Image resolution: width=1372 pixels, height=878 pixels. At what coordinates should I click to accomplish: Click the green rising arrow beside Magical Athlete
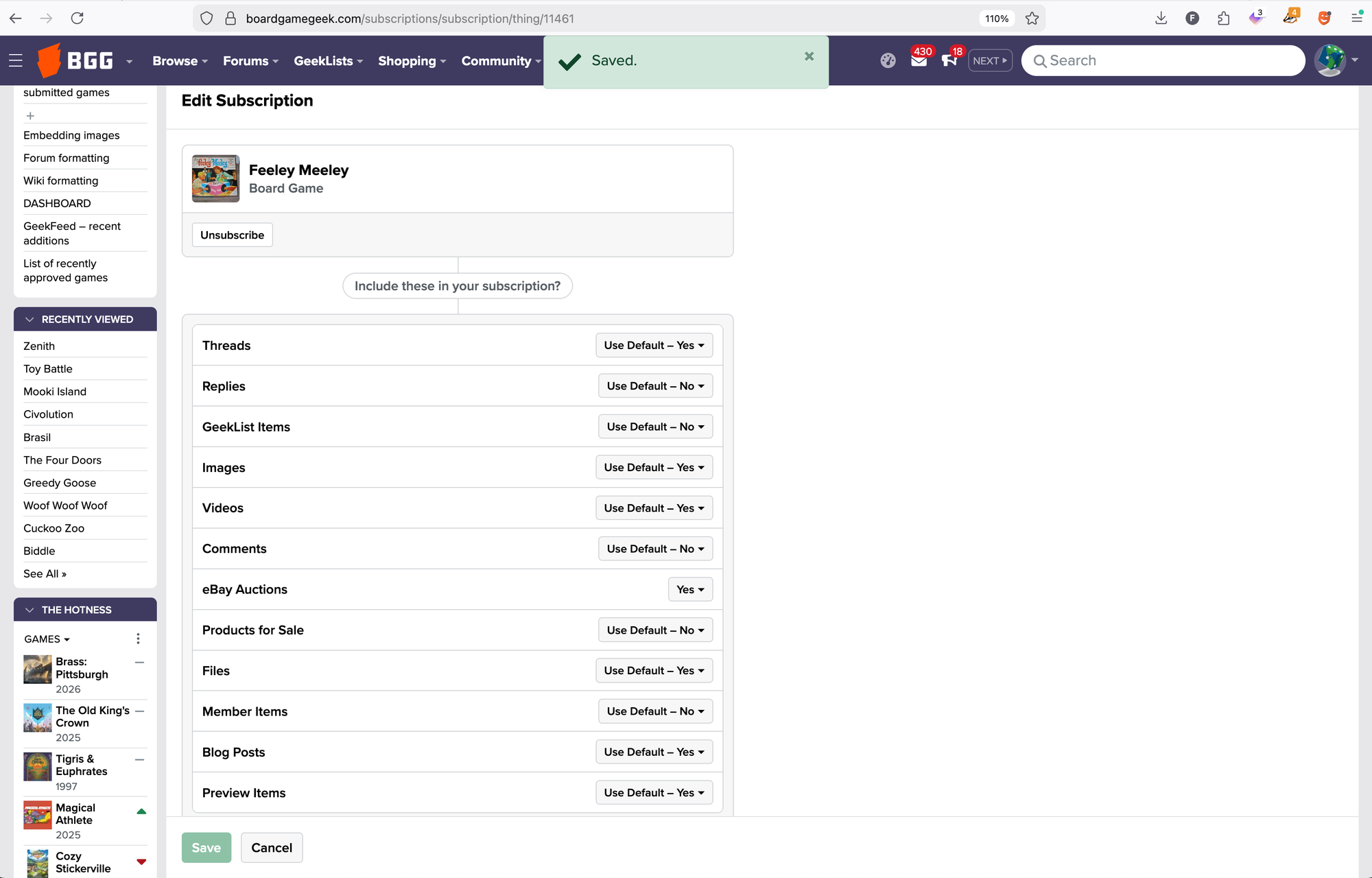[141, 811]
